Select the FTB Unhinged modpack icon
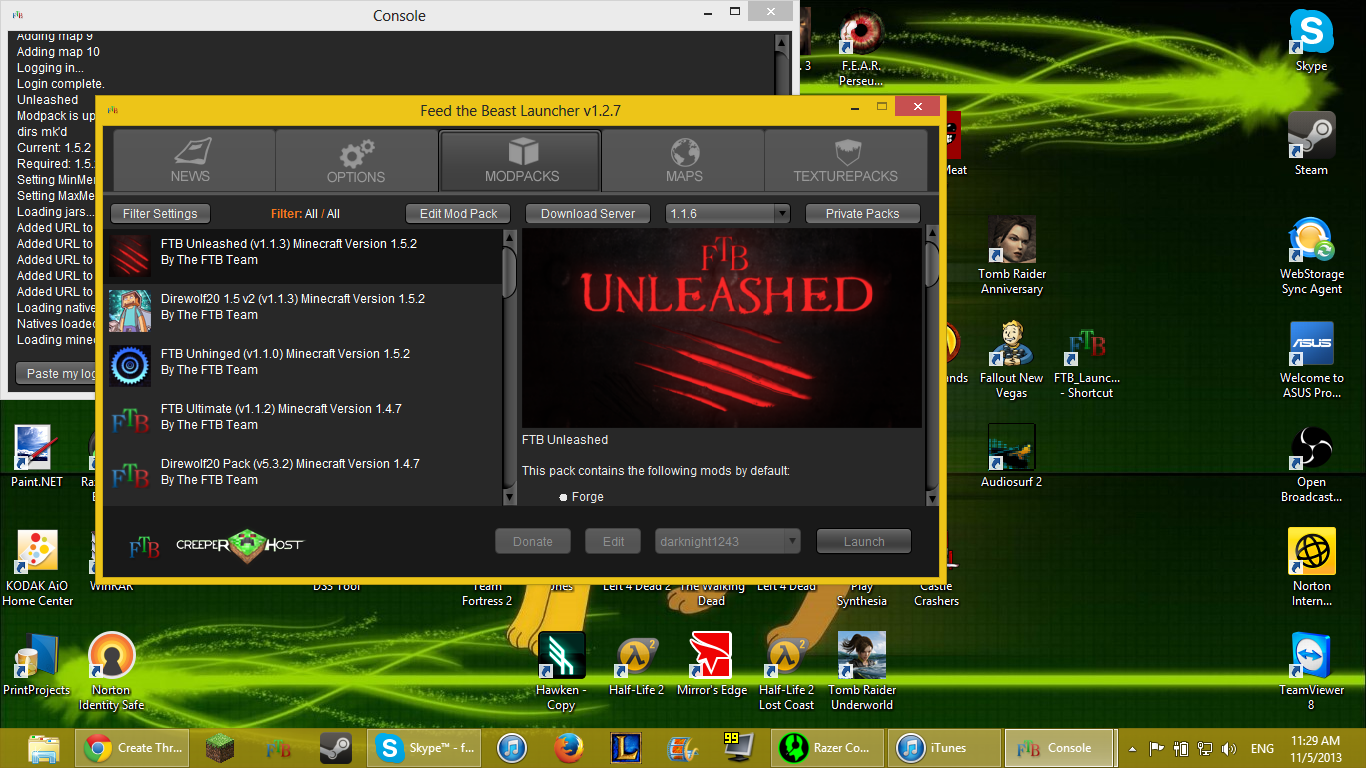The image size is (1366, 768). pos(130,366)
